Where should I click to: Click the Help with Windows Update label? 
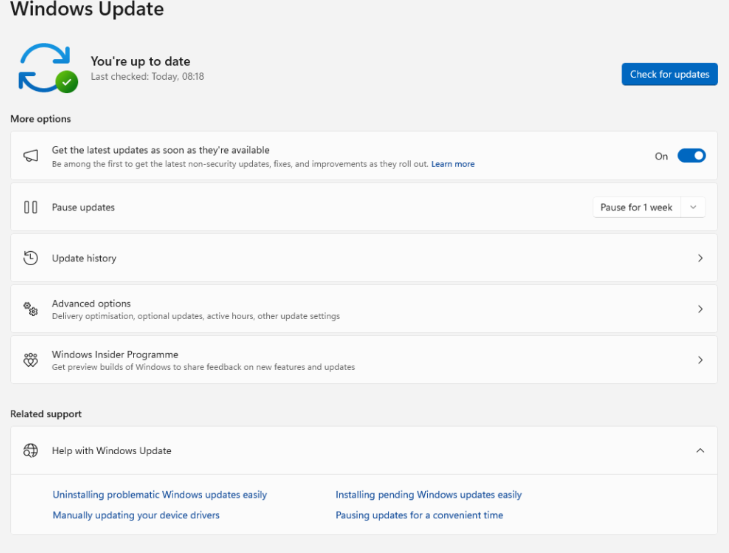click(112, 451)
